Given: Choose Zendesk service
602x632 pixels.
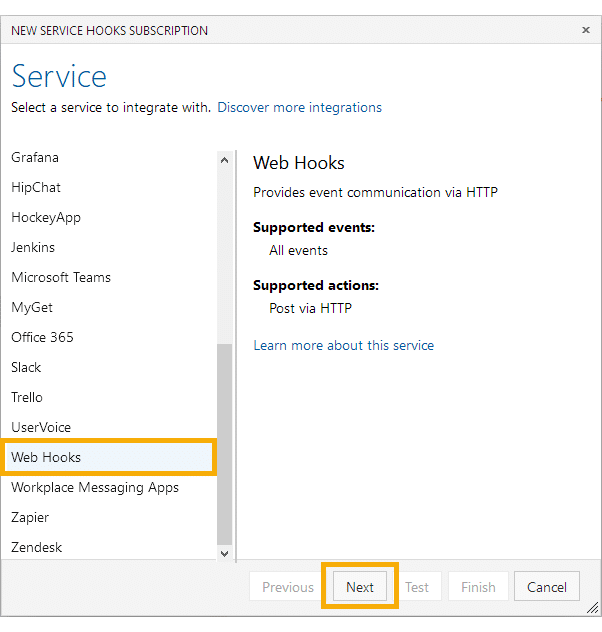Looking at the screenshot, I should coord(108,547).
